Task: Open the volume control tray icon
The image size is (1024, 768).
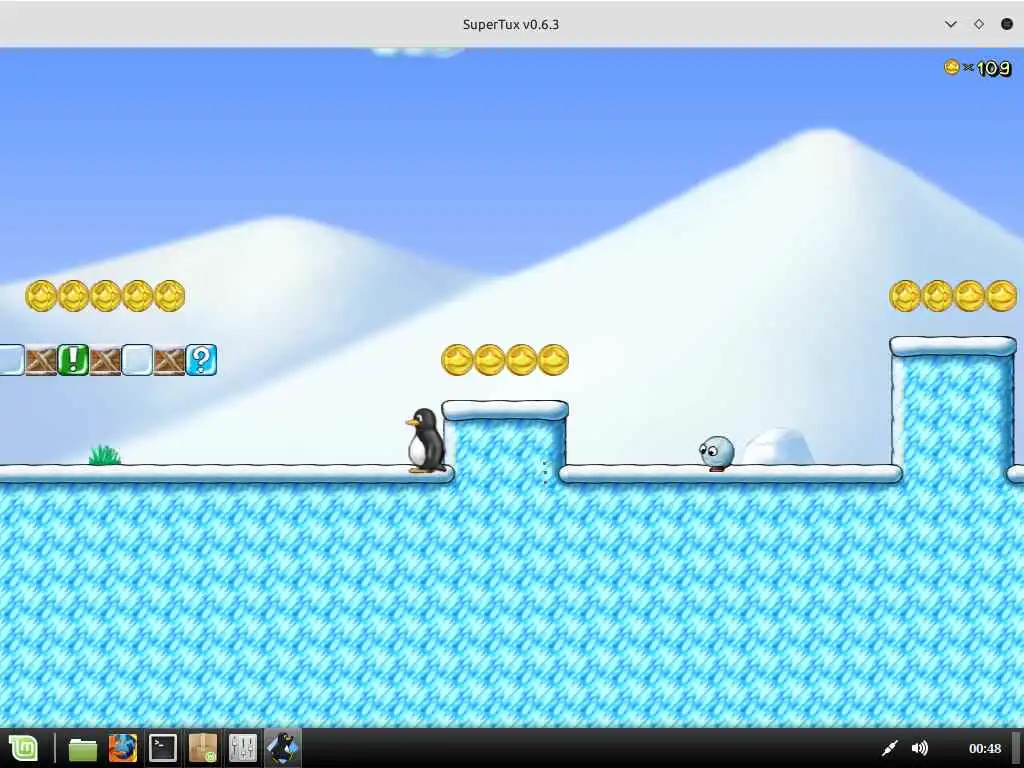Action: click(920, 748)
